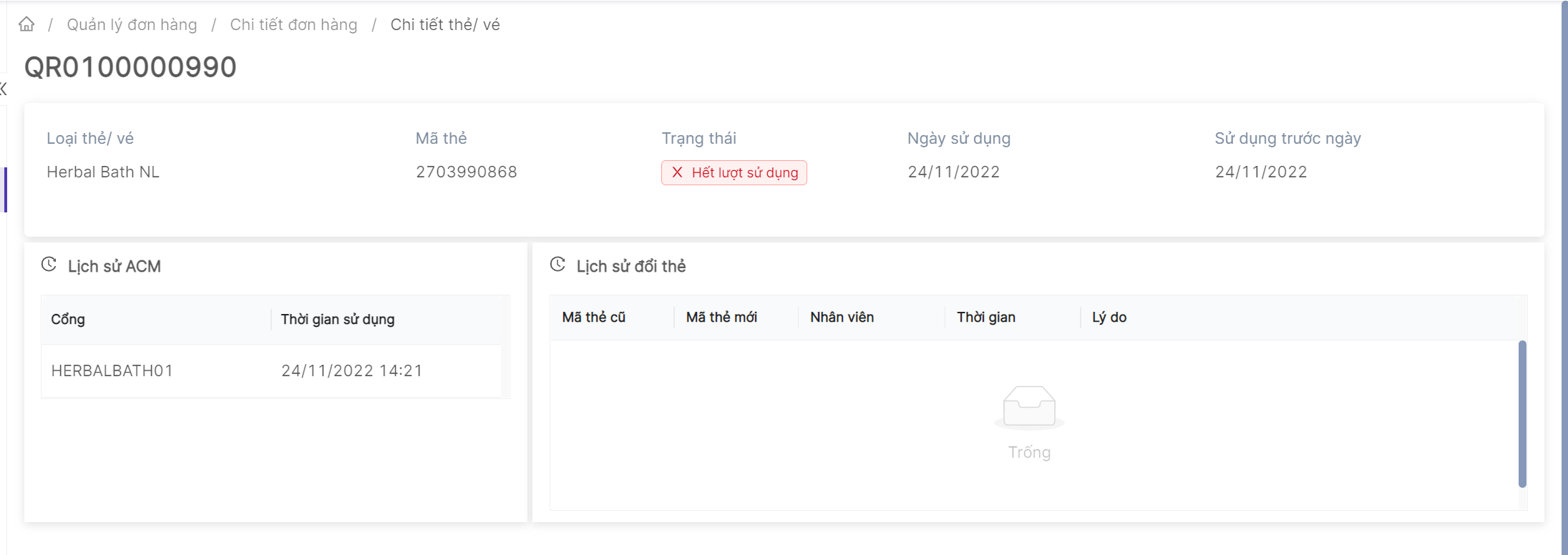Click the Nhân viên column header
The width and height of the screenshot is (1568, 555).
tap(842, 317)
